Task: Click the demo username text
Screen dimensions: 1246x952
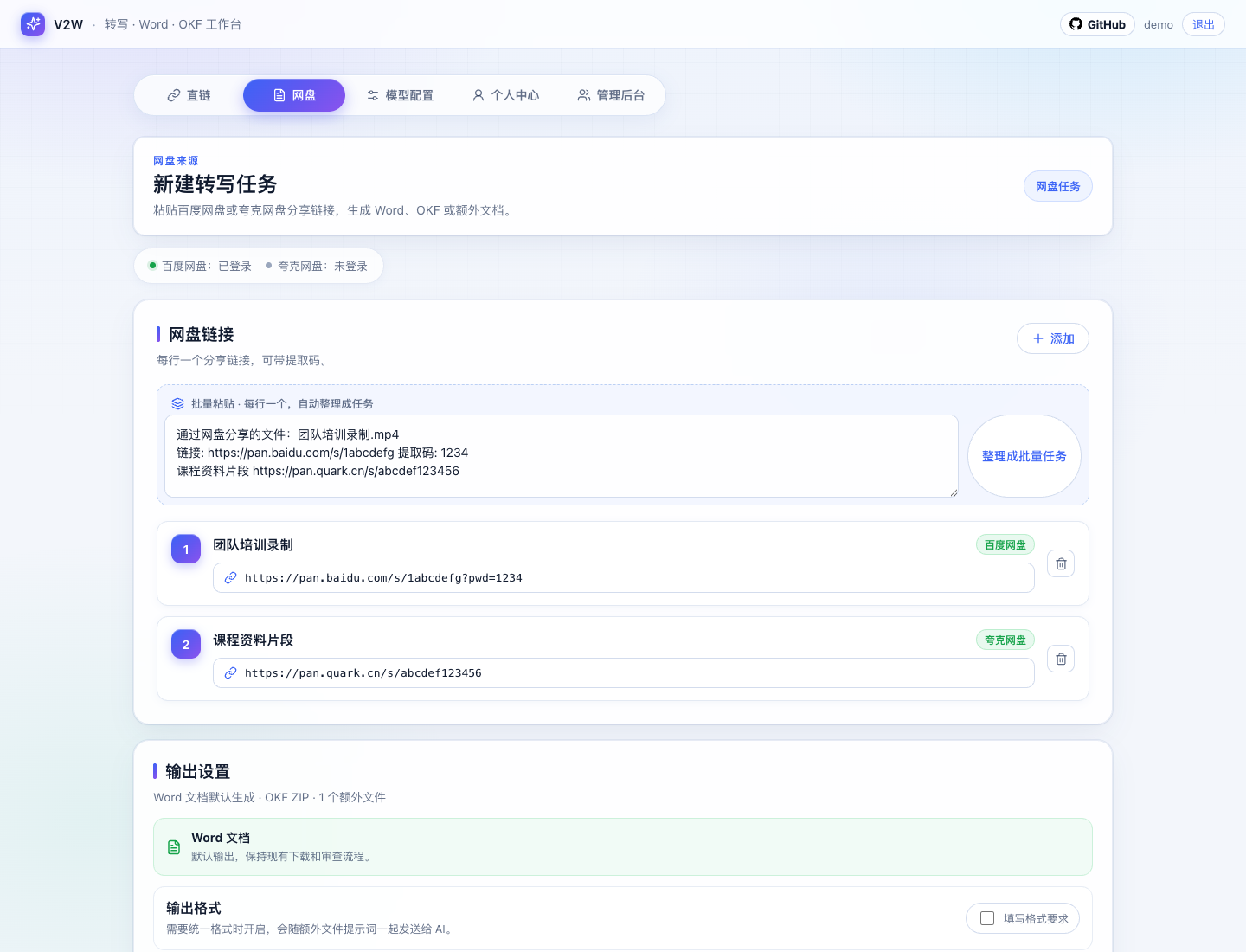Action: 1159,24
